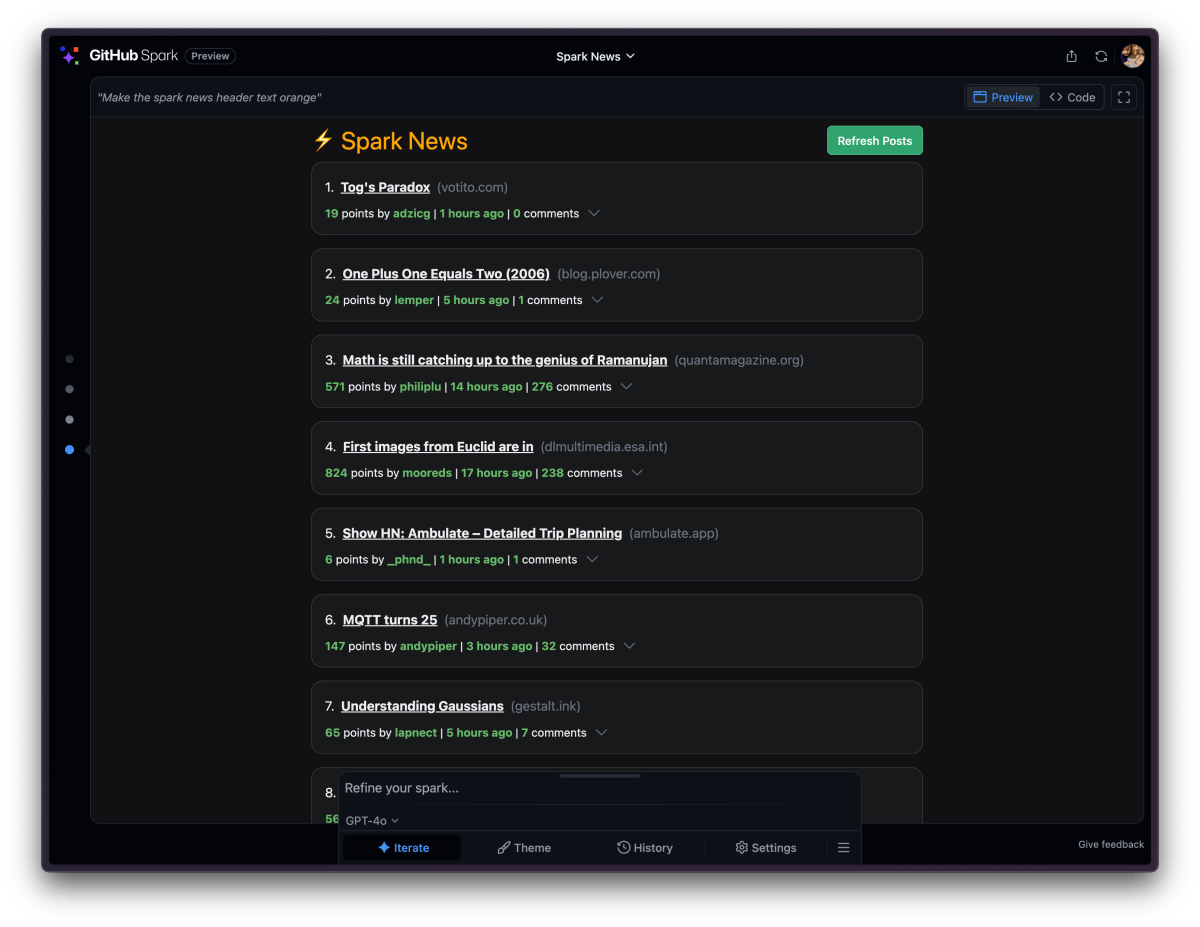Image resolution: width=1200 pixels, height=927 pixels.
Task: Switch to Preview view
Action: [1003, 97]
